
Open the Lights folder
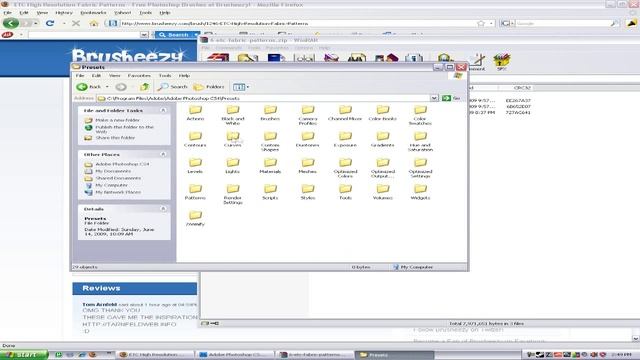click(233, 166)
